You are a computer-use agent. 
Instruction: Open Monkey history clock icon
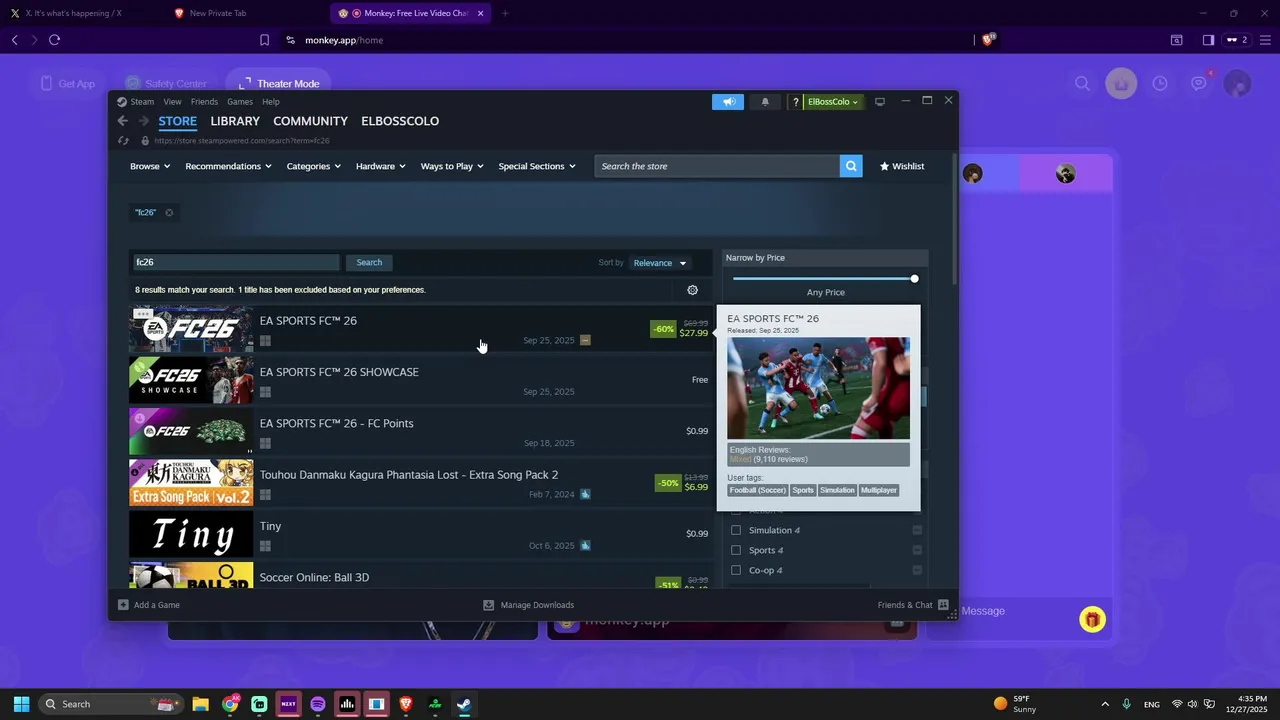click(1160, 84)
